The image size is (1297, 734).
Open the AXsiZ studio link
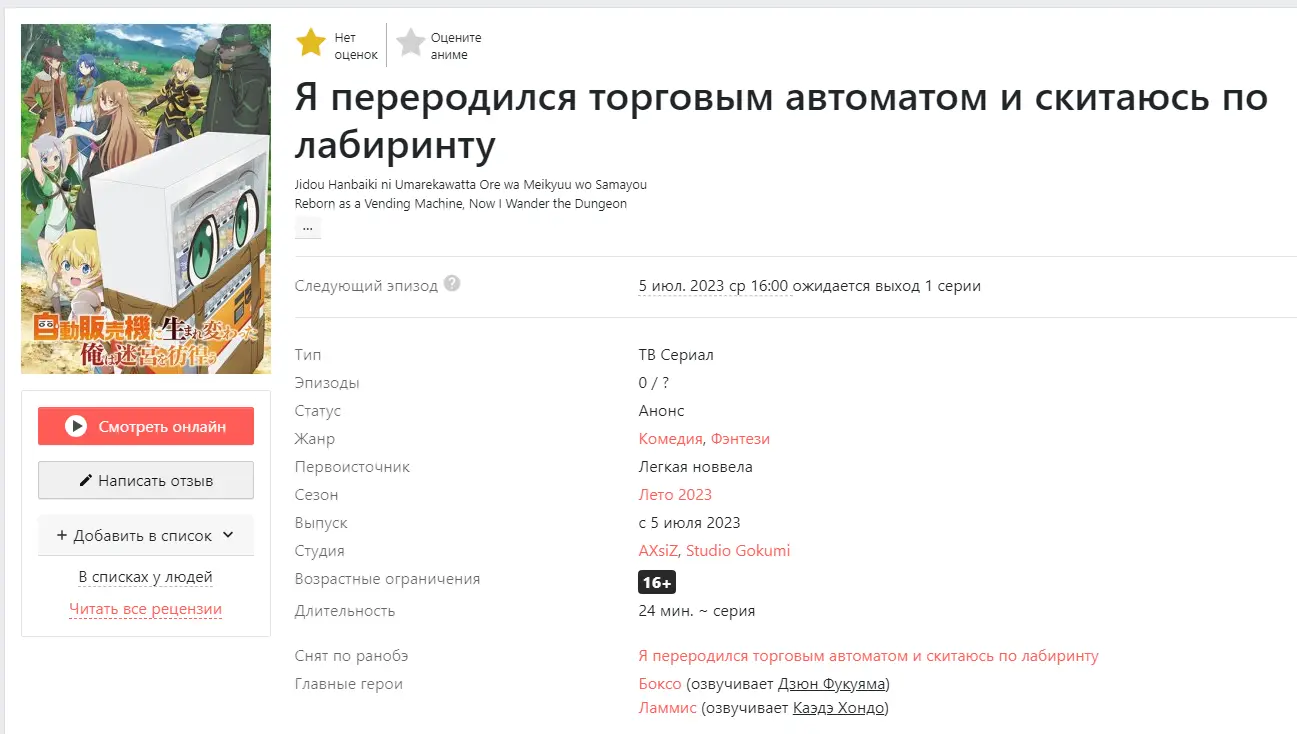658,551
